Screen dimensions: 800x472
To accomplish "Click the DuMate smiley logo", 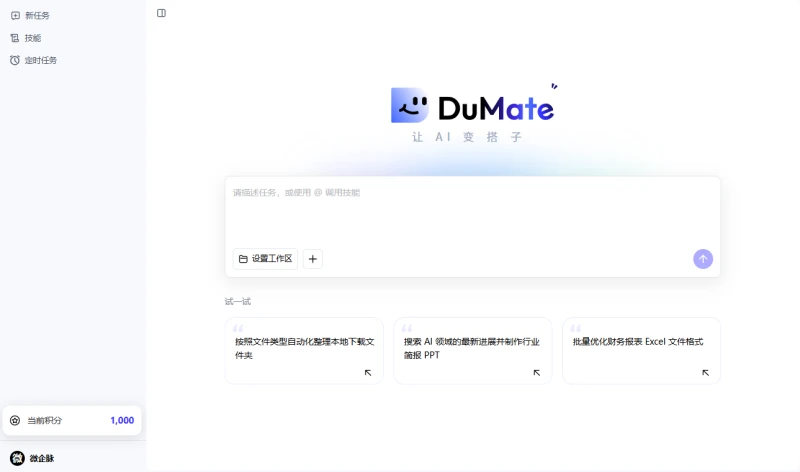I will point(410,106).
